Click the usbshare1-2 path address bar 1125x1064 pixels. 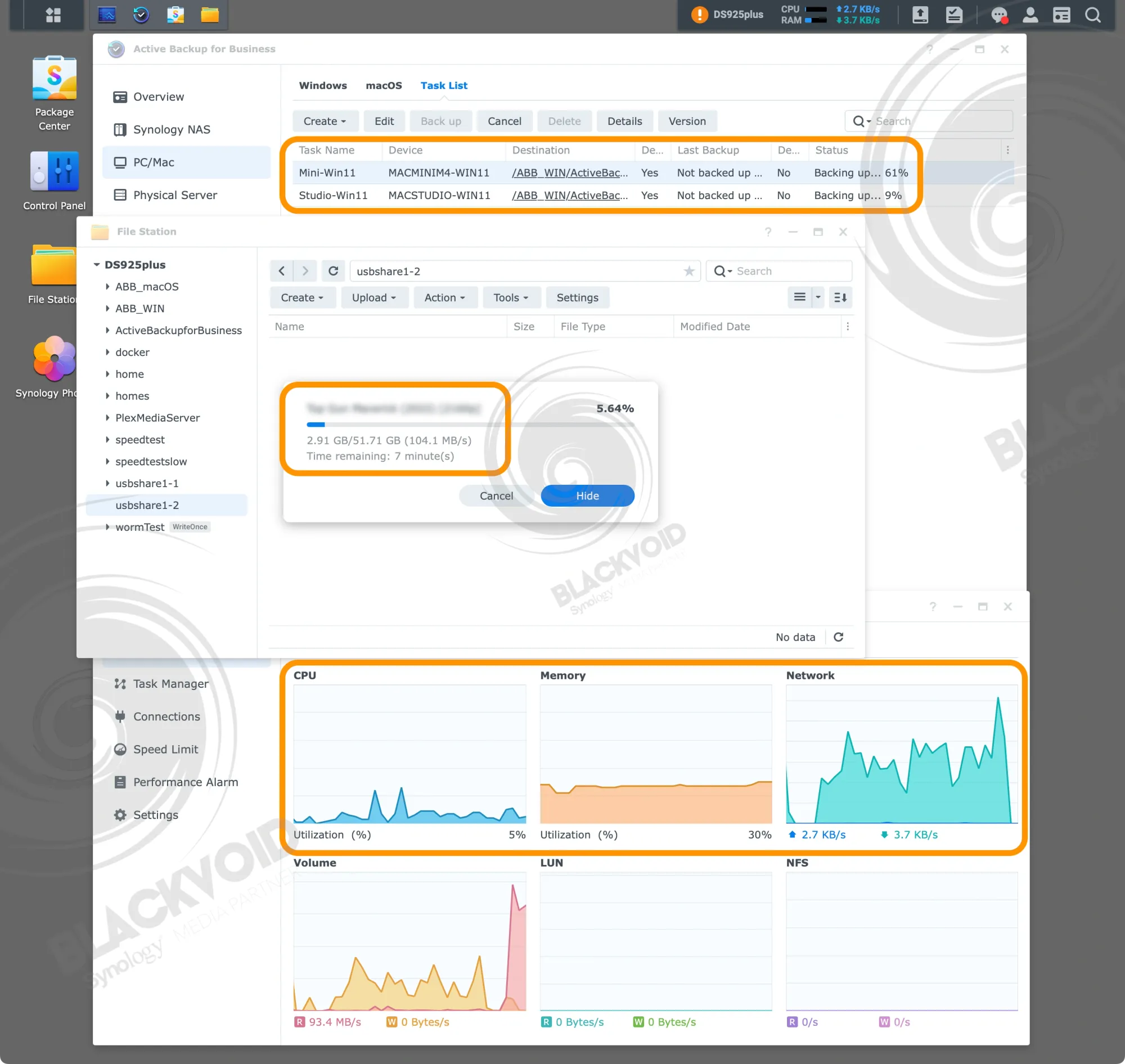tap(525, 271)
